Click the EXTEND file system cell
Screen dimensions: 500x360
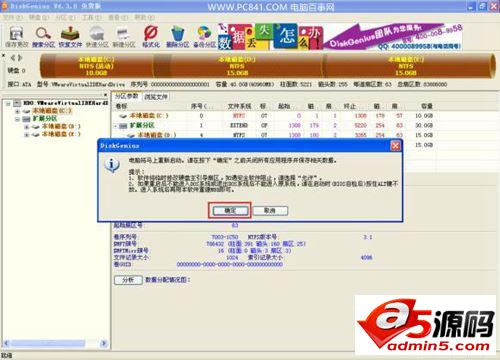click(x=239, y=126)
